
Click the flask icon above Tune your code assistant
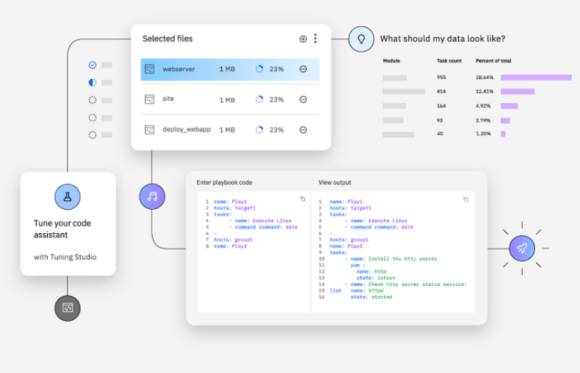click(67, 196)
